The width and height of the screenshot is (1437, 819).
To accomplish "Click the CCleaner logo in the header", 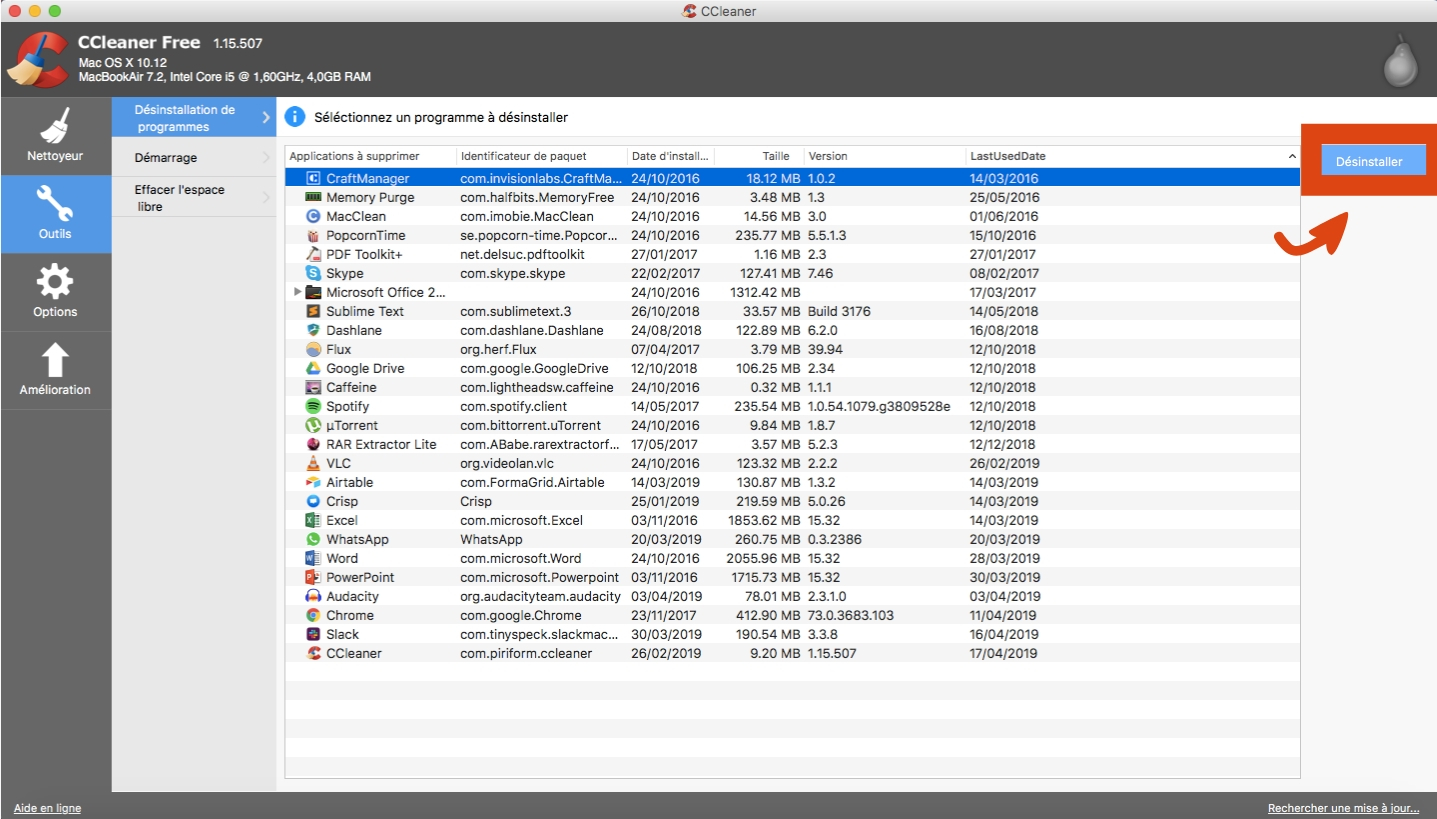I will (x=37, y=59).
